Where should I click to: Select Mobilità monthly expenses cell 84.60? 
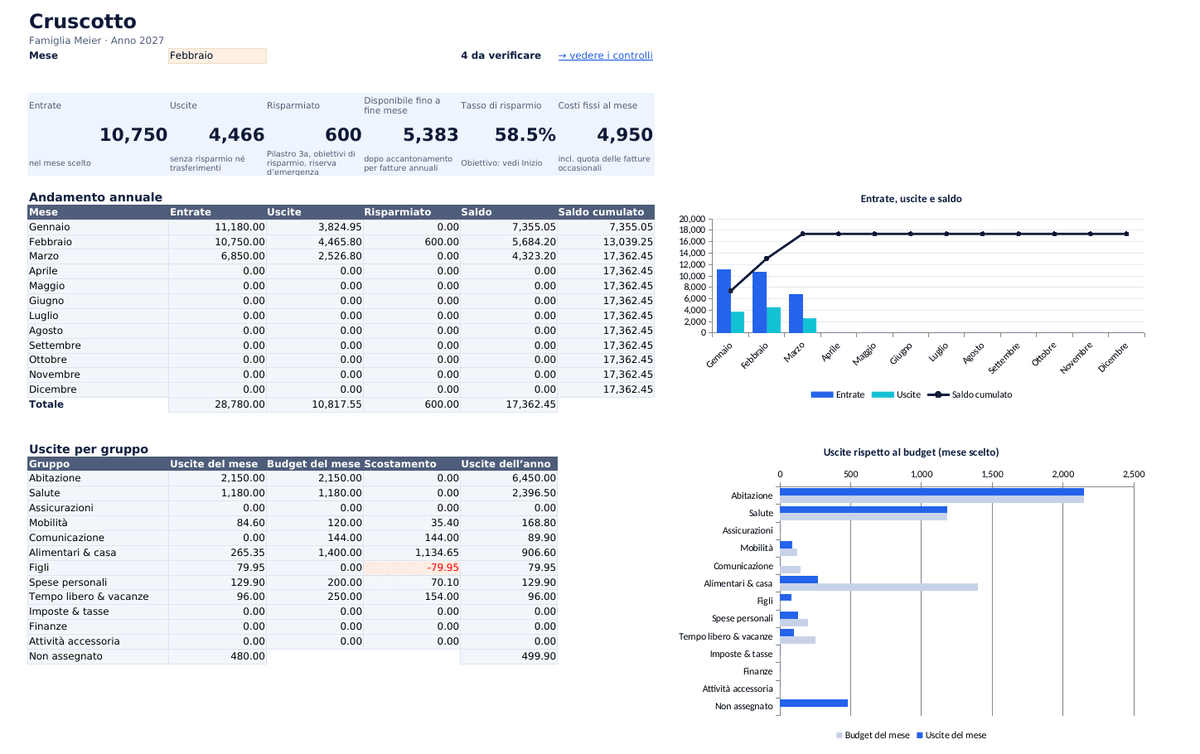pyautogui.click(x=217, y=522)
